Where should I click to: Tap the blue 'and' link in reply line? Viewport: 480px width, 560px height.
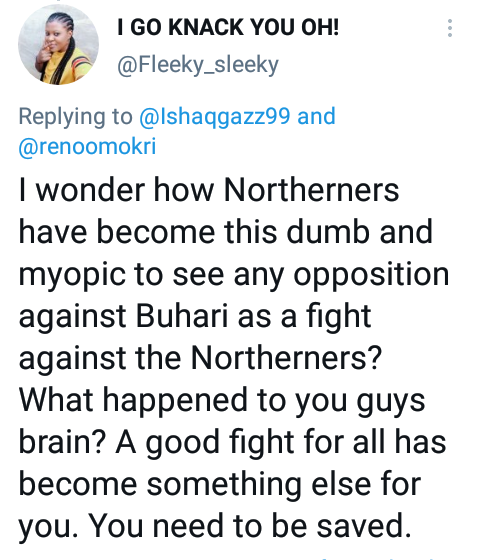(x=316, y=116)
